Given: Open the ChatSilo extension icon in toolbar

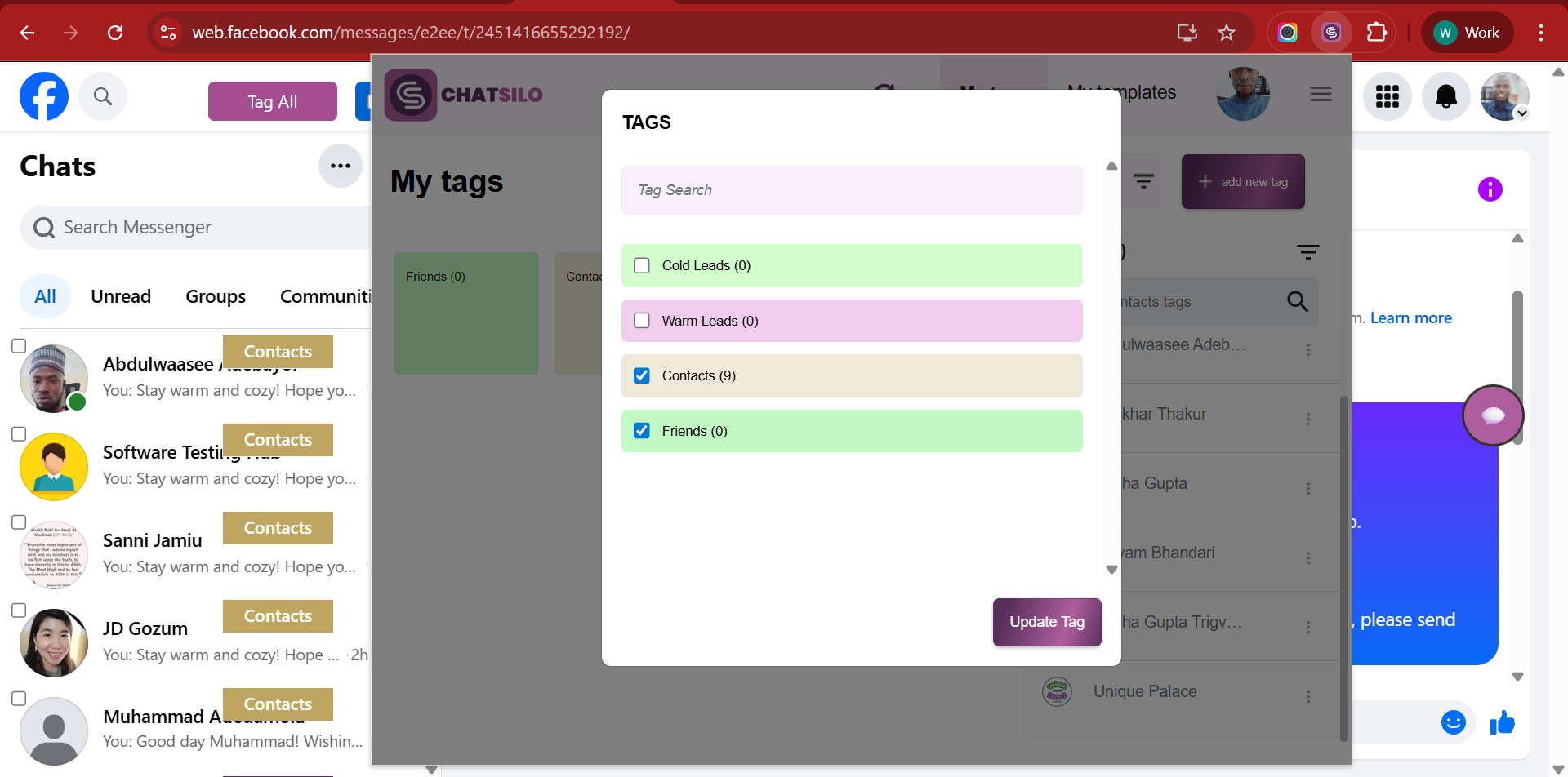Looking at the screenshot, I should coord(1331,33).
